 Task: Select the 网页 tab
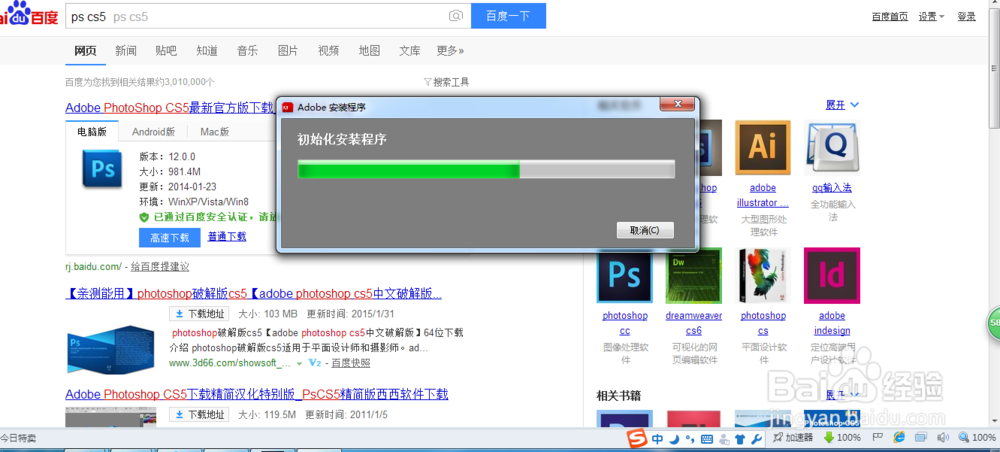85,50
